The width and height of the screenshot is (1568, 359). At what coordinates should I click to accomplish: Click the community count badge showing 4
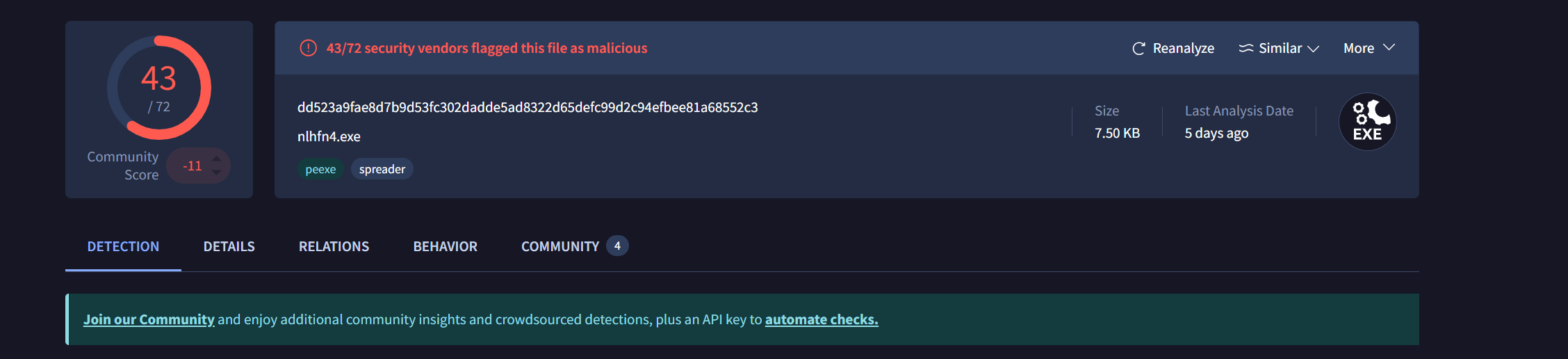tap(617, 246)
